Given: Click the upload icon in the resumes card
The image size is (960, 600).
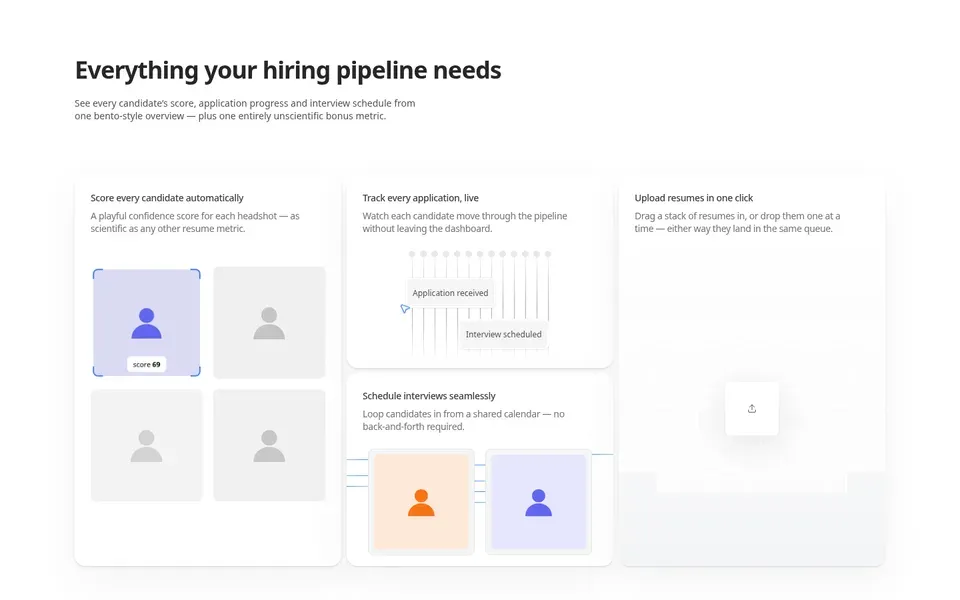Looking at the screenshot, I should [x=752, y=408].
